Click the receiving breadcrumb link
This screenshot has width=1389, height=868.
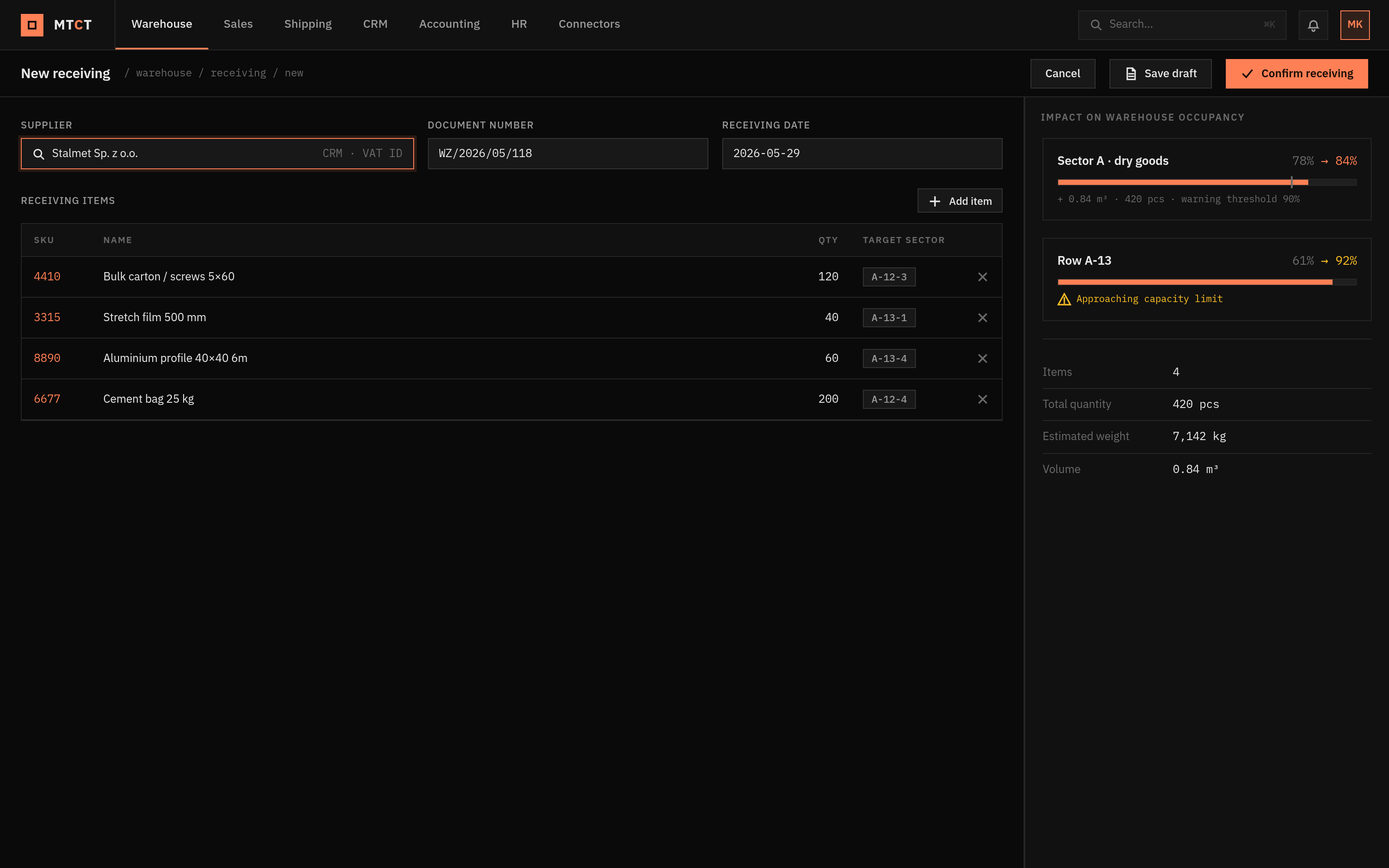click(x=238, y=73)
